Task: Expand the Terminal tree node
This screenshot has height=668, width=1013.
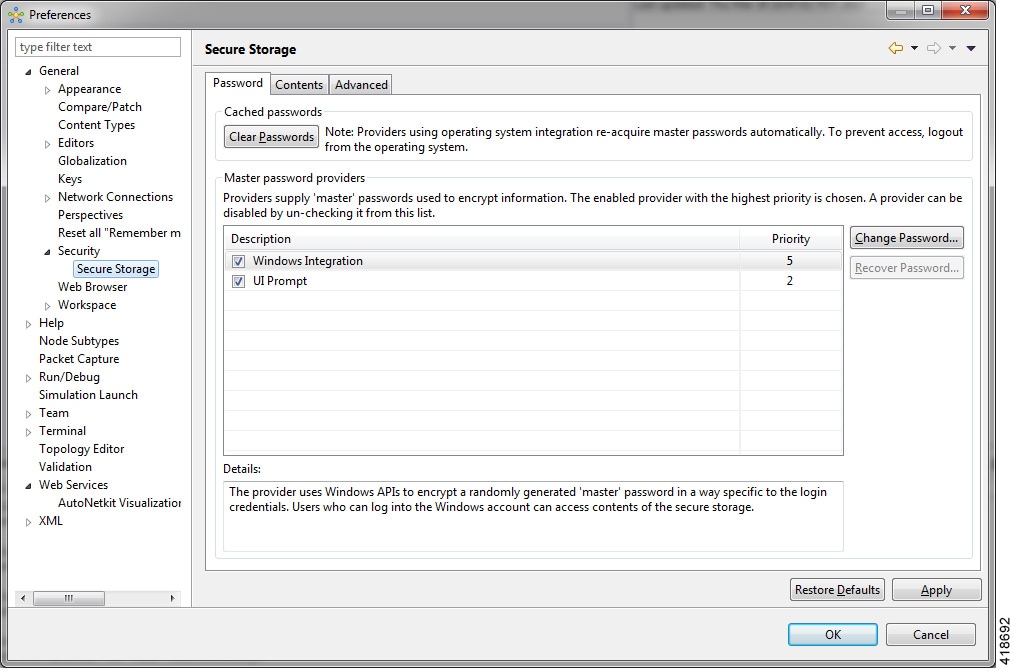Action: pos(28,432)
